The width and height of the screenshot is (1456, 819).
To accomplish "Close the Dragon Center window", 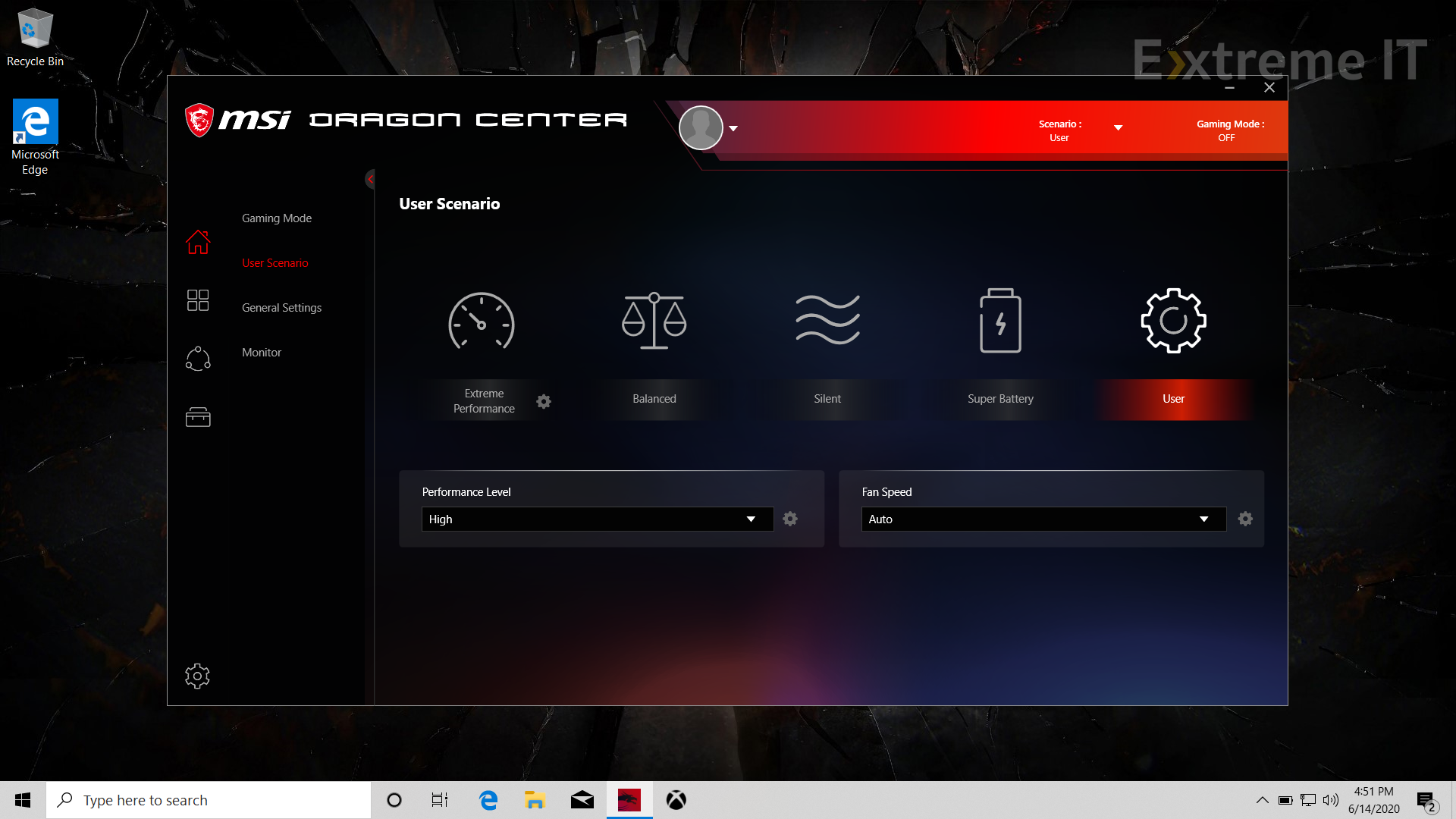I will [x=1269, y=87].
